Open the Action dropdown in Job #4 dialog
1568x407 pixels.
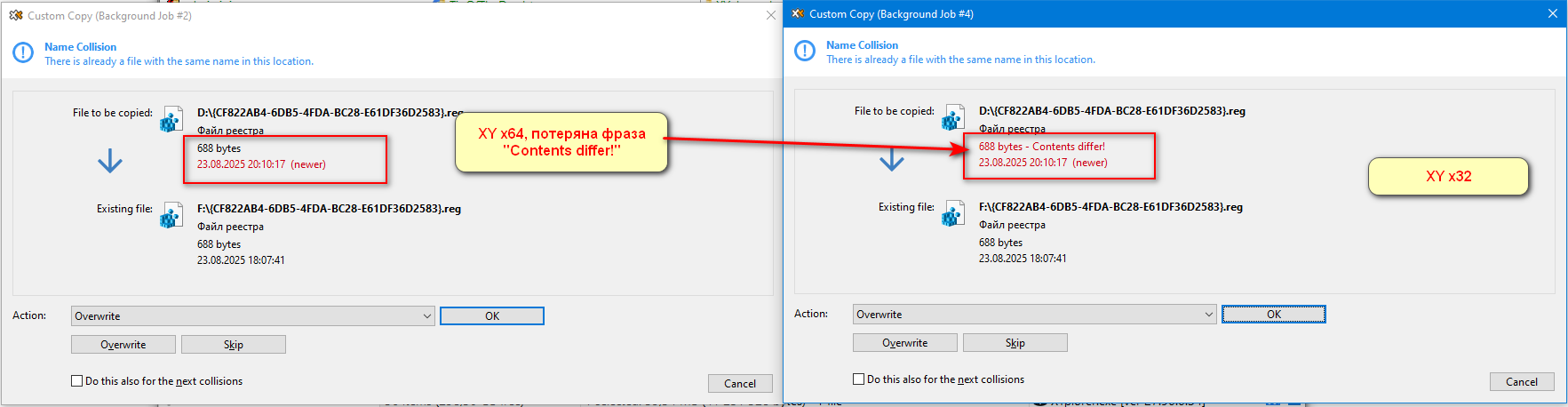point(1035,315)
